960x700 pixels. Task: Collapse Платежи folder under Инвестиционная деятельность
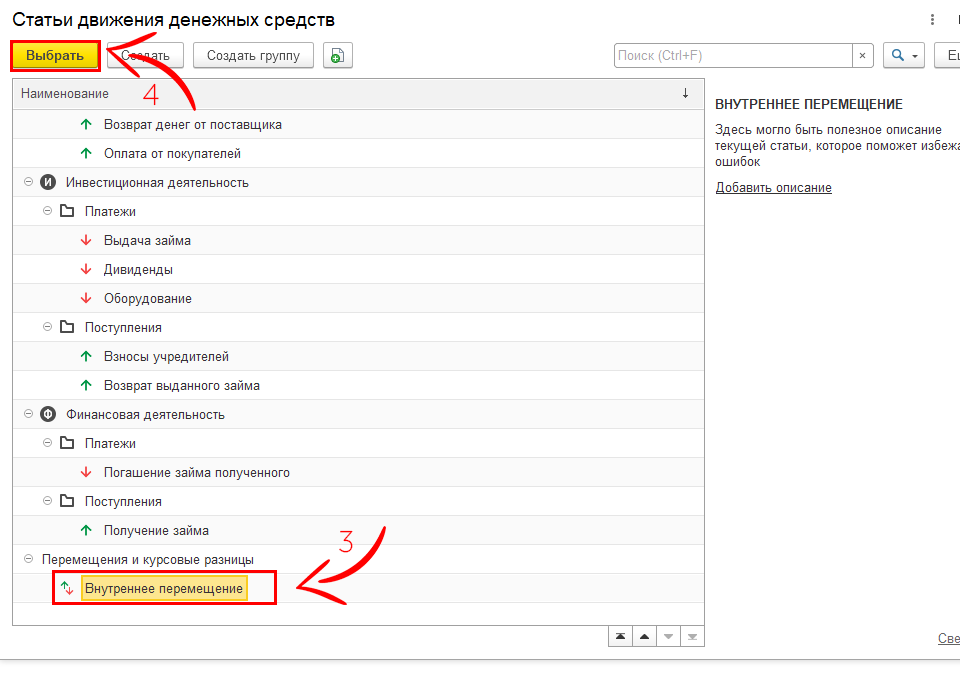(x=47, y=212)
